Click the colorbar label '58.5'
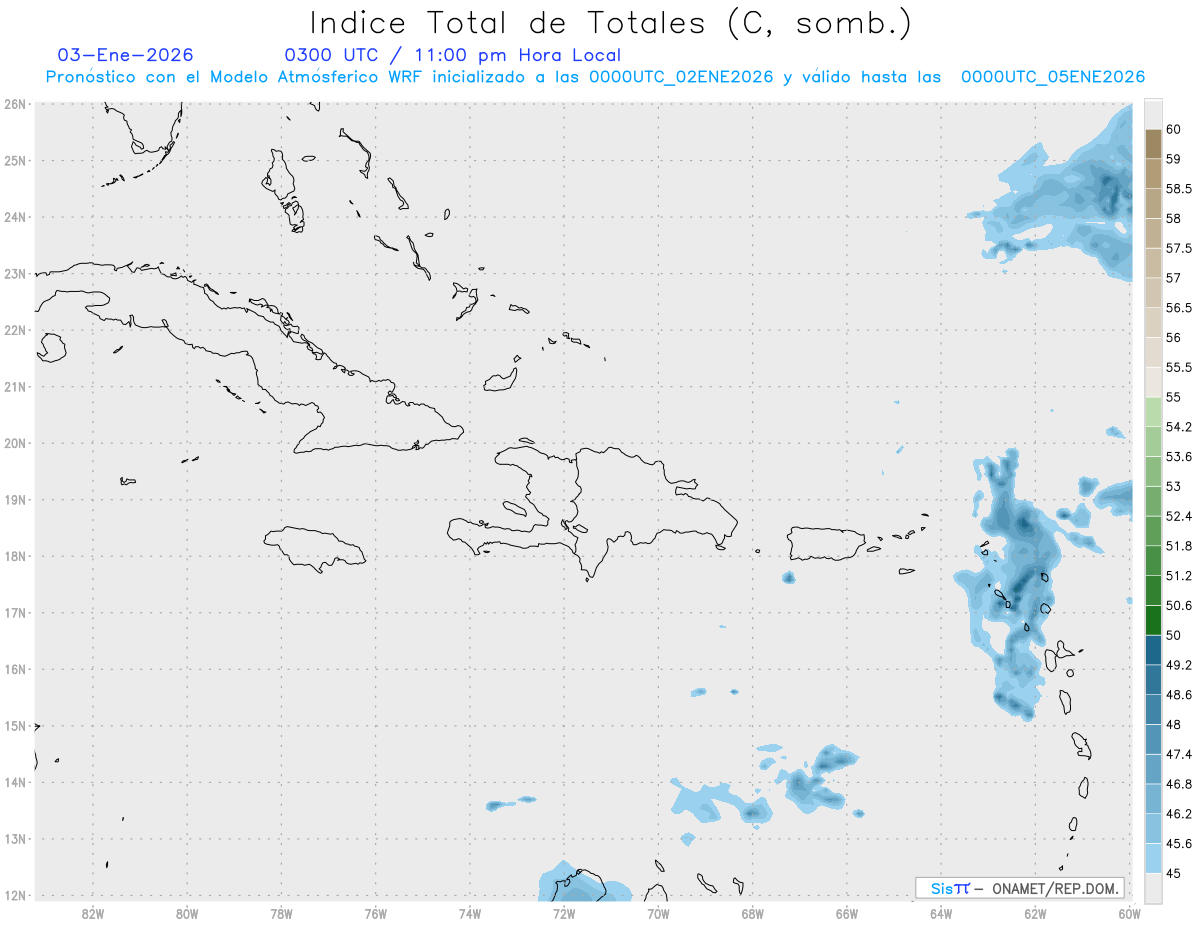Screen dimensions: 1200x927 click(1178, 189)
